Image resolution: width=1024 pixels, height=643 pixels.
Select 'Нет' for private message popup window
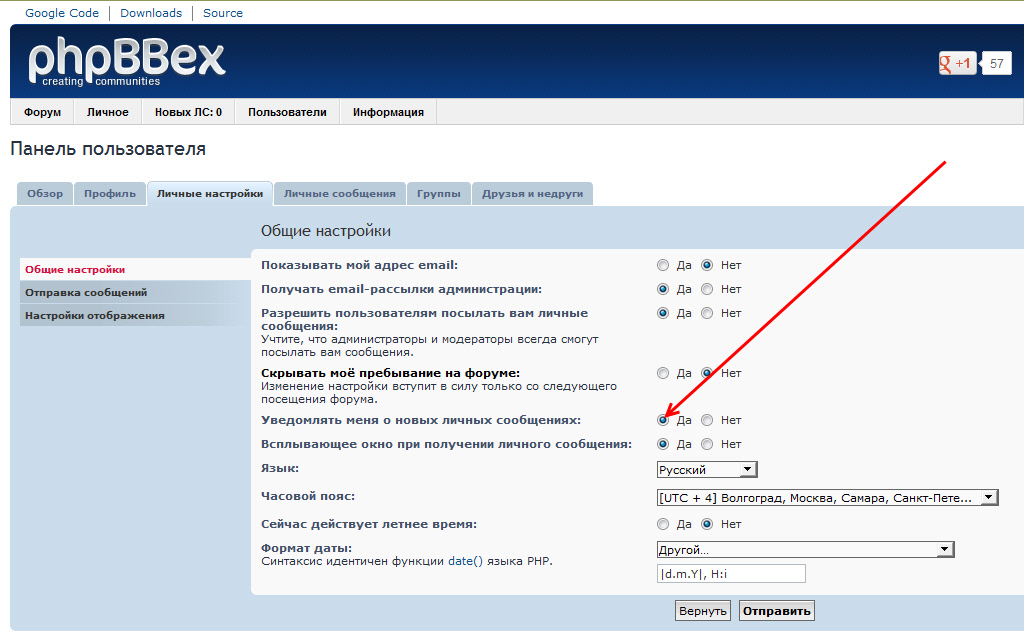point(707,445)
